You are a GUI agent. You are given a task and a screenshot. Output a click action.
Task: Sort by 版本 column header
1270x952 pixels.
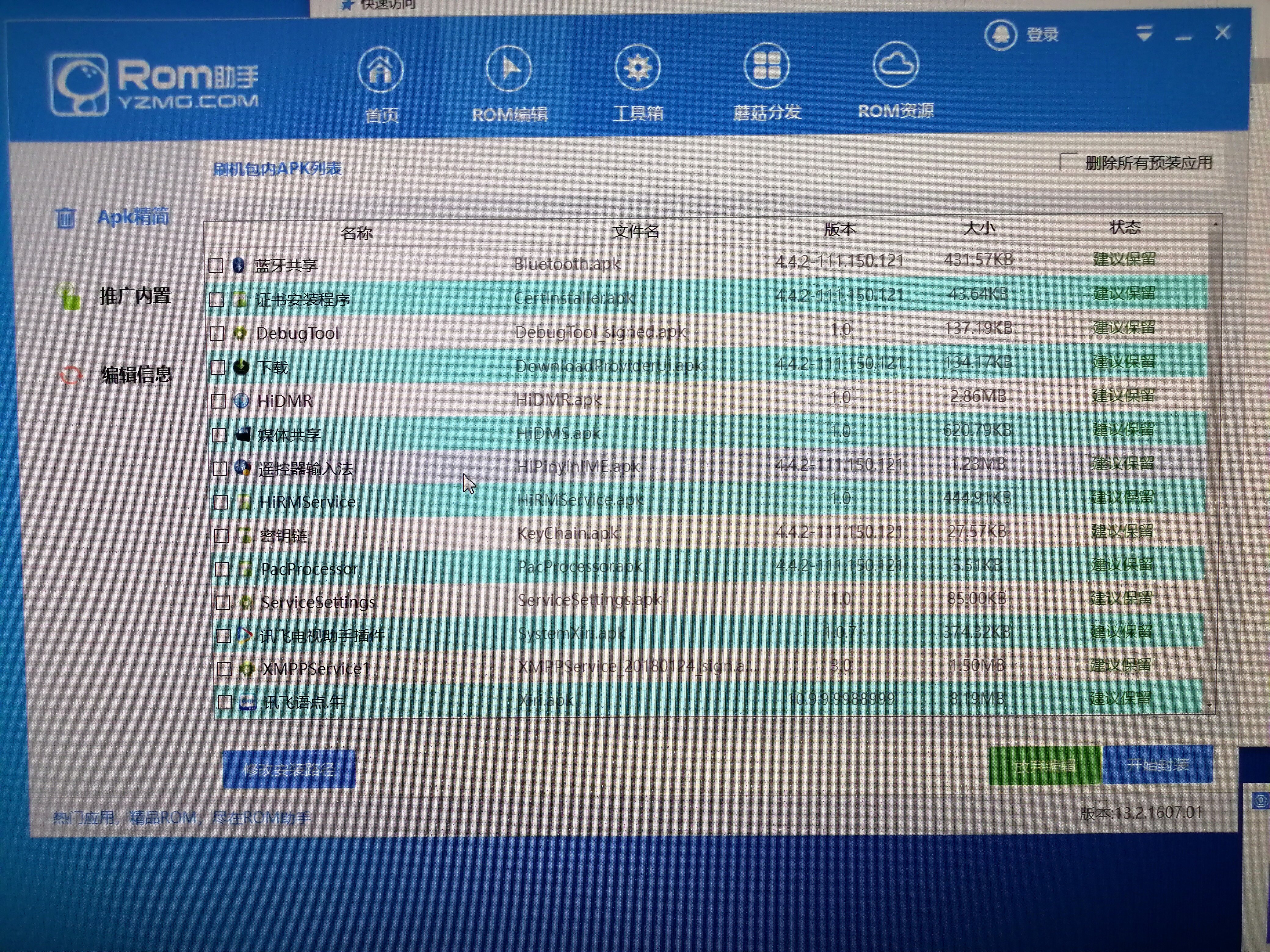click(840, 229)
